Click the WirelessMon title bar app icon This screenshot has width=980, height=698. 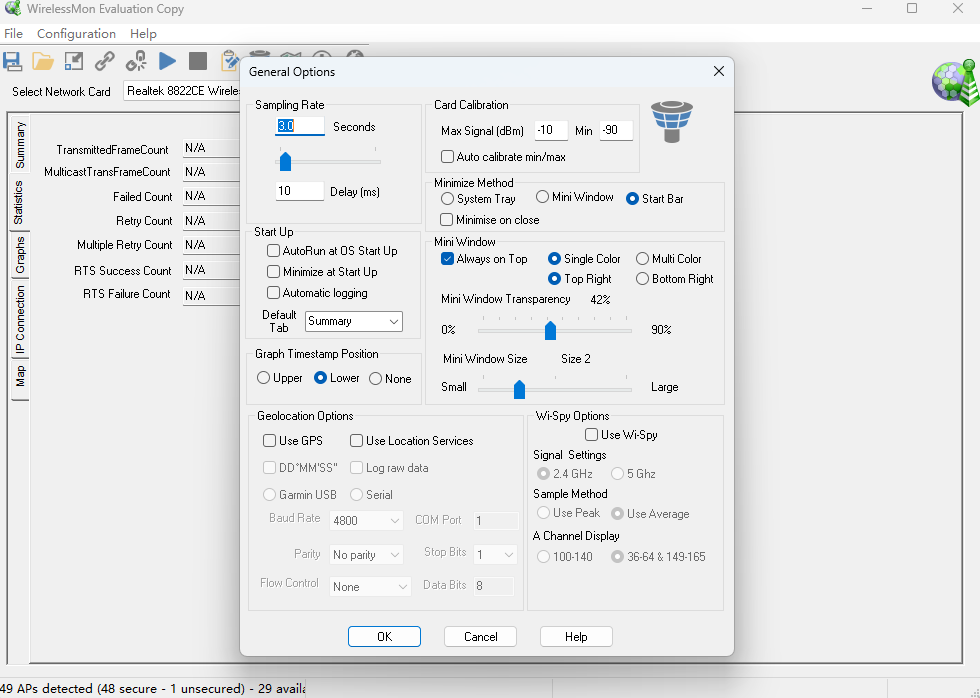click(12, 9)
